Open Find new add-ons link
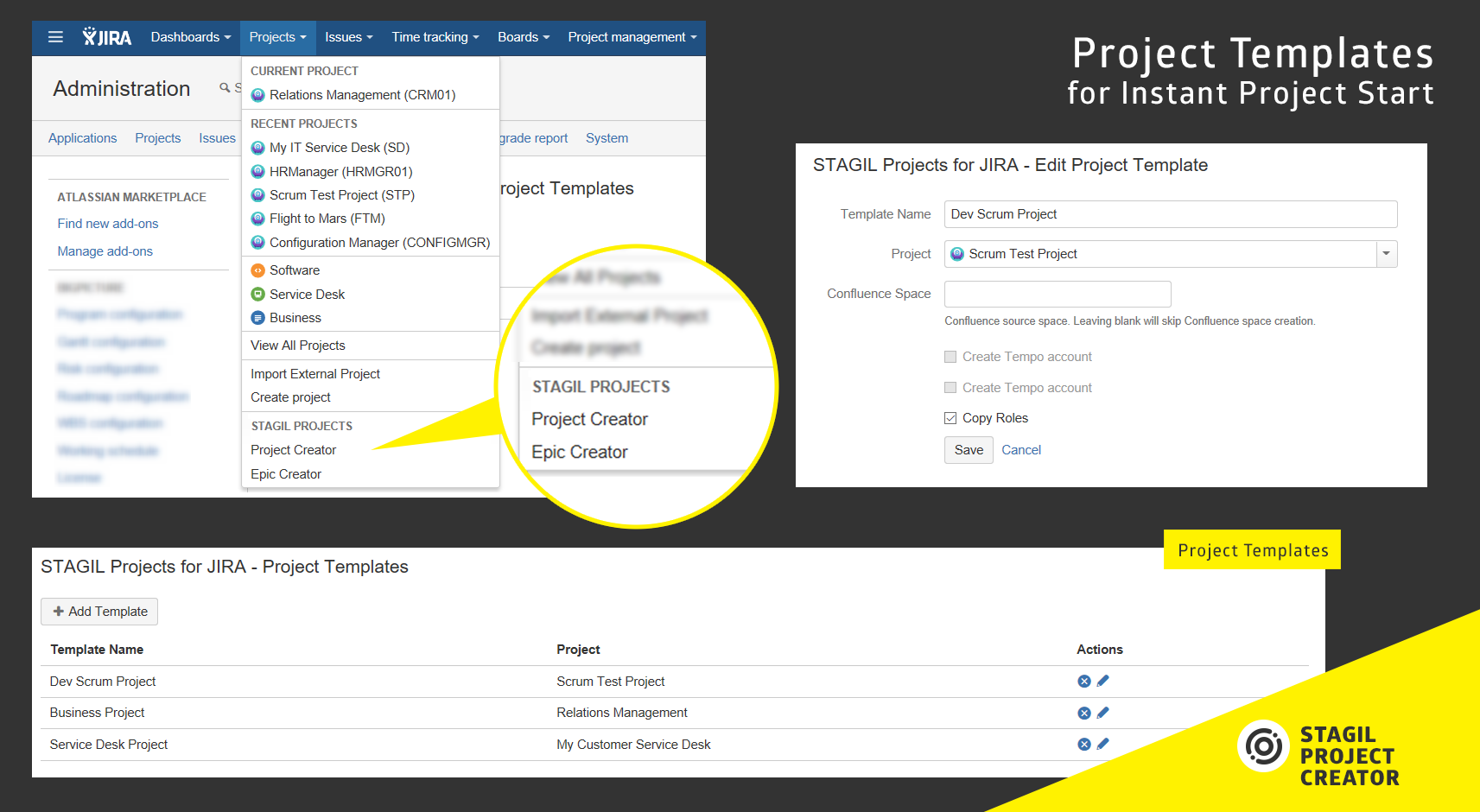 click(108, 224)
